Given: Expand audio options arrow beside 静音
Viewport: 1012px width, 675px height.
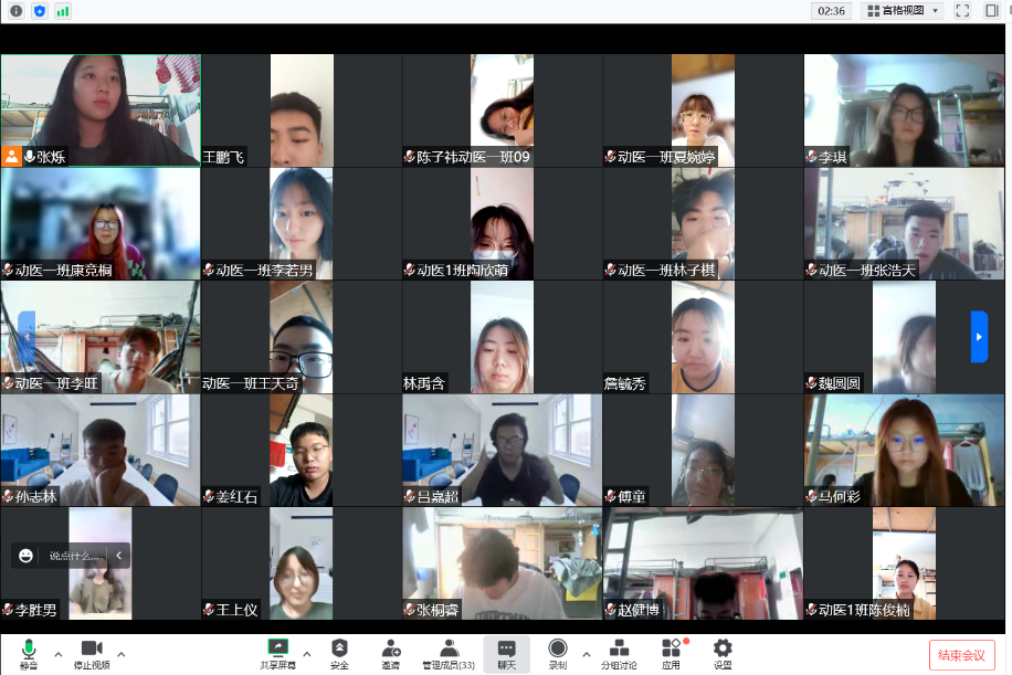Looking at the screenshot, I should pyautogui.click(x=58, y=655).
